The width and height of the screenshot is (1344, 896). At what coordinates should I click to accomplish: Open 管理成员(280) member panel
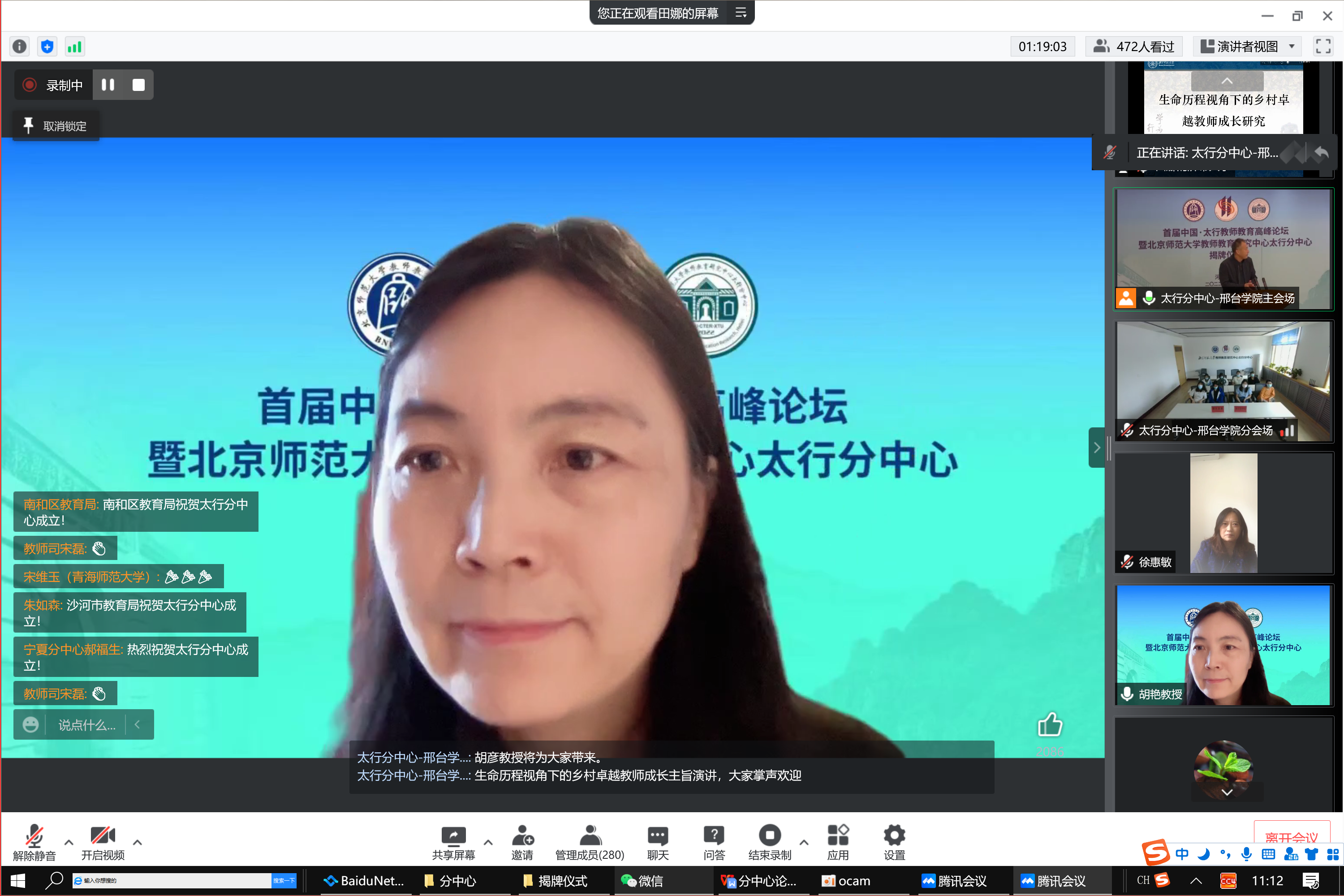coord(590,843)
